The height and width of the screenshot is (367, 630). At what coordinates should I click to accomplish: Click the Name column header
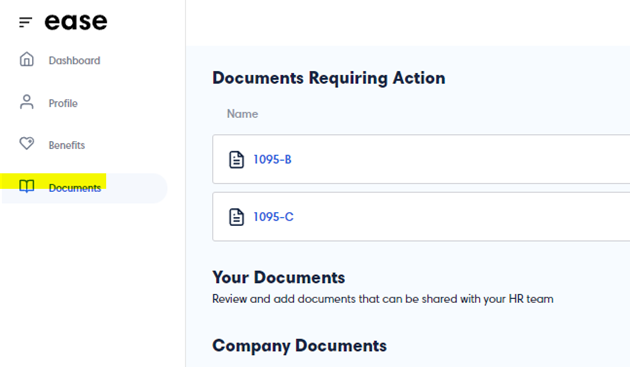point(242,114)
